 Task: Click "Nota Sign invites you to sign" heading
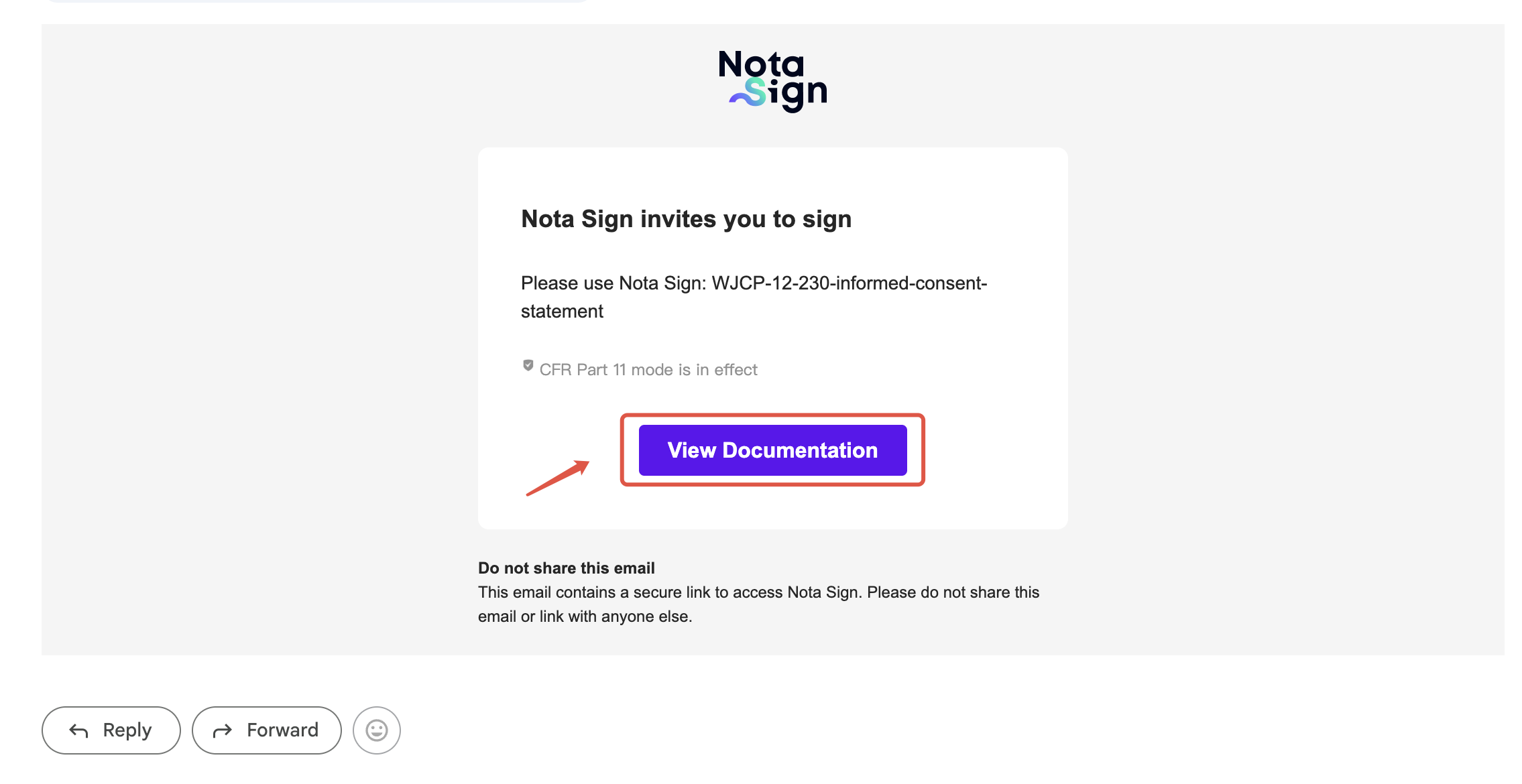[686, 219]
